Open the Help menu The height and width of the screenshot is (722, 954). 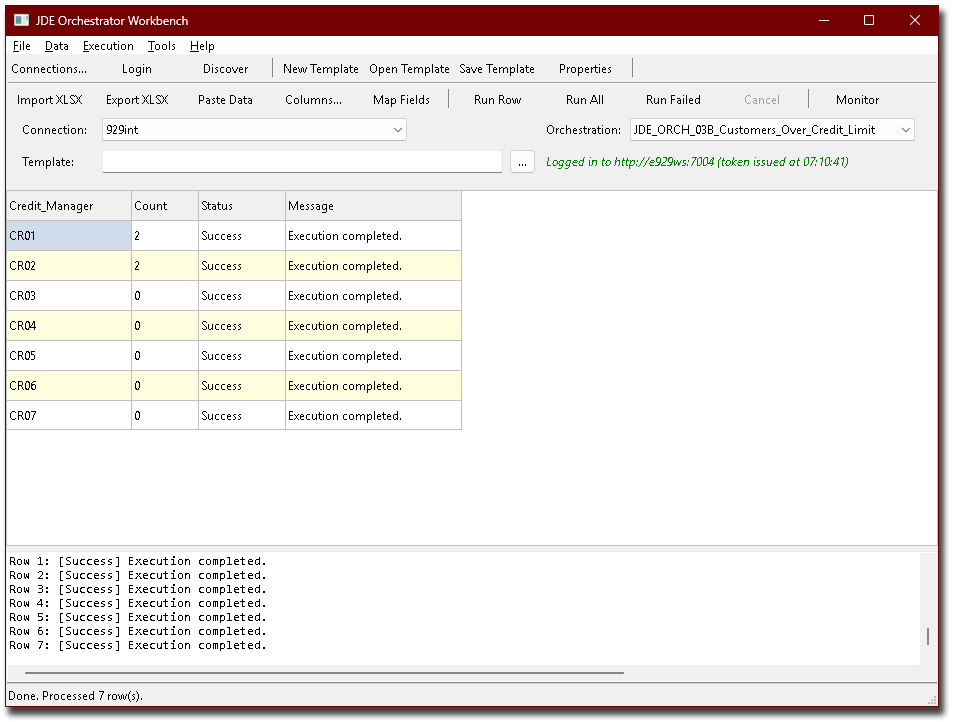[202, 46]
